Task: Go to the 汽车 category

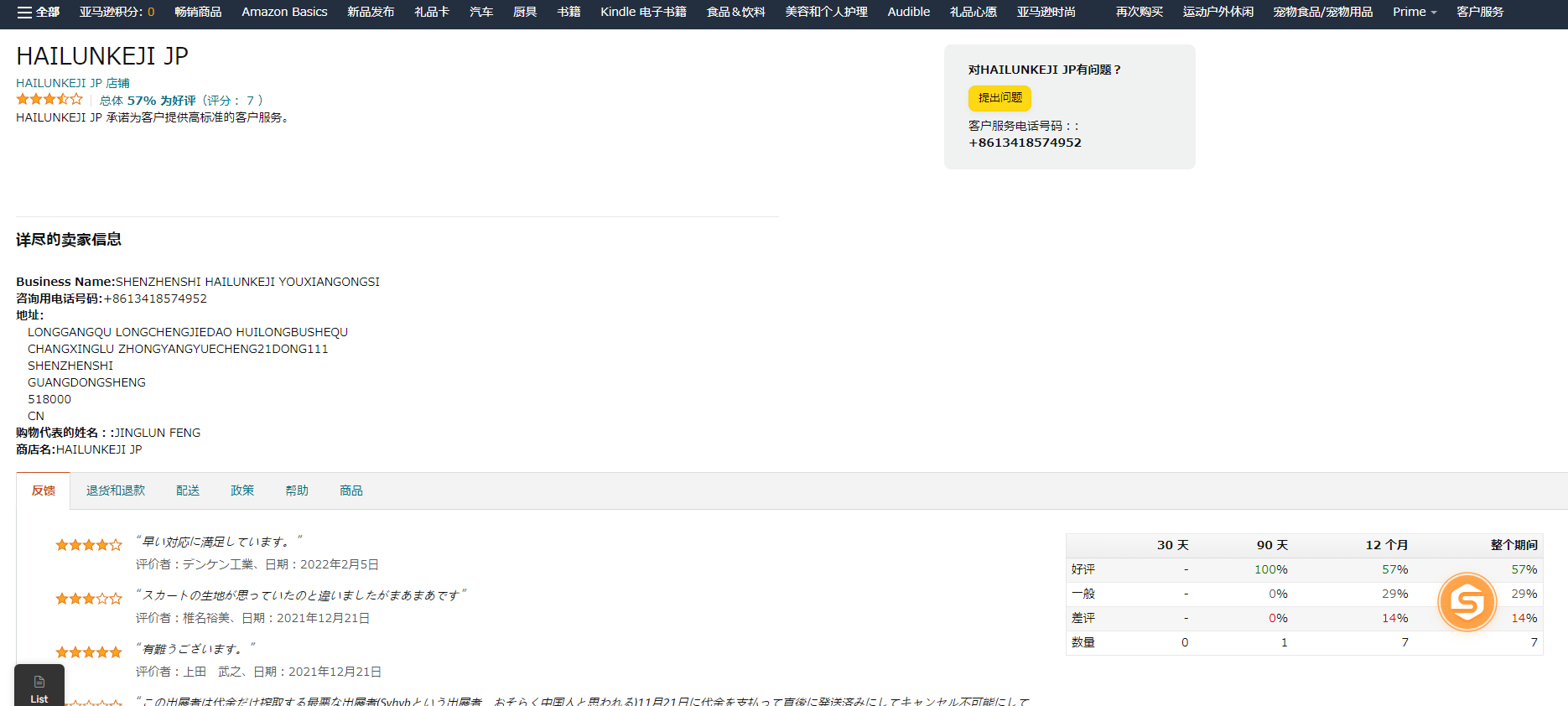Action: [x=481, y=12]
